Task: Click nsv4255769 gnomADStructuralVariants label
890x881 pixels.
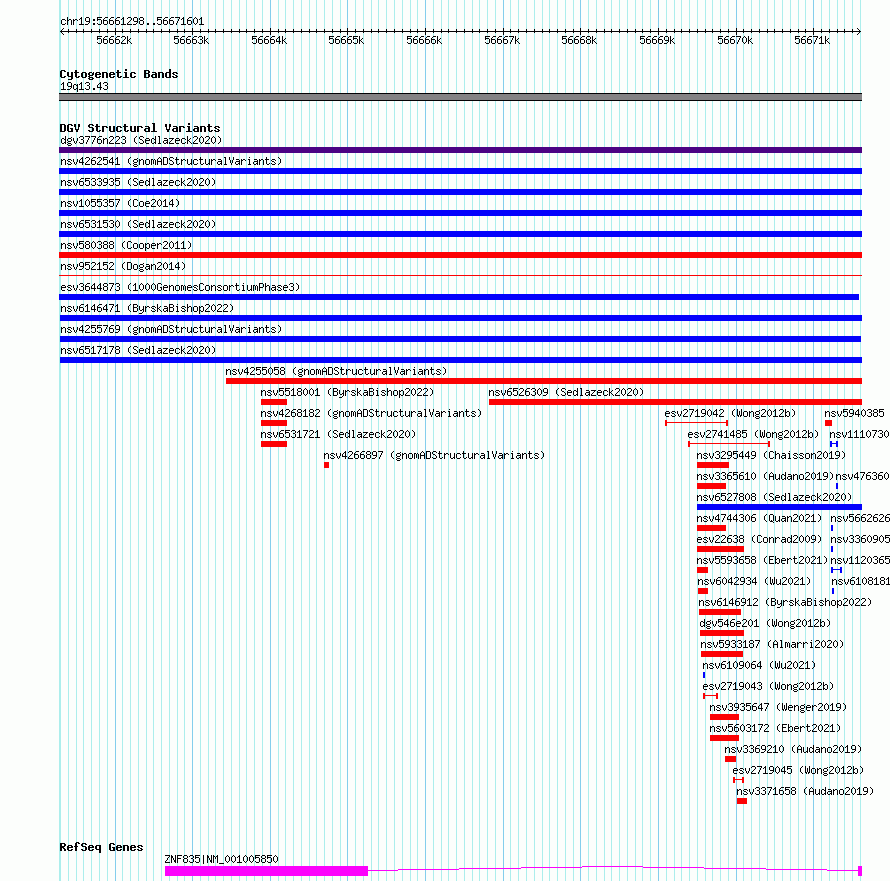Action: tap(171, 329)
